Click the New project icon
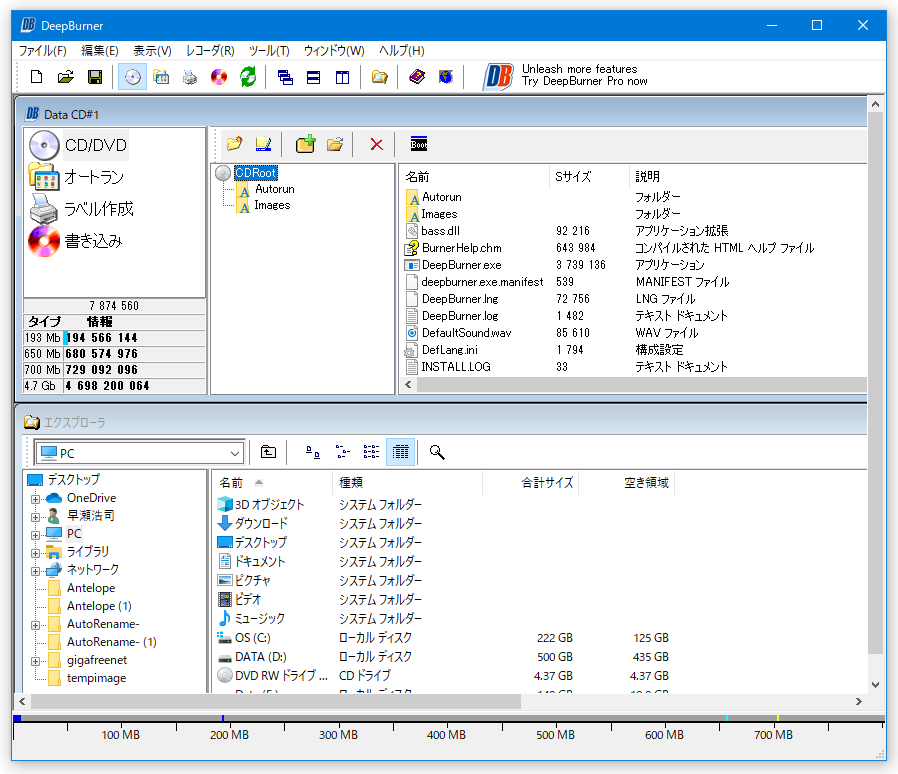Screen dimensions: 898x774 (37, 77)
